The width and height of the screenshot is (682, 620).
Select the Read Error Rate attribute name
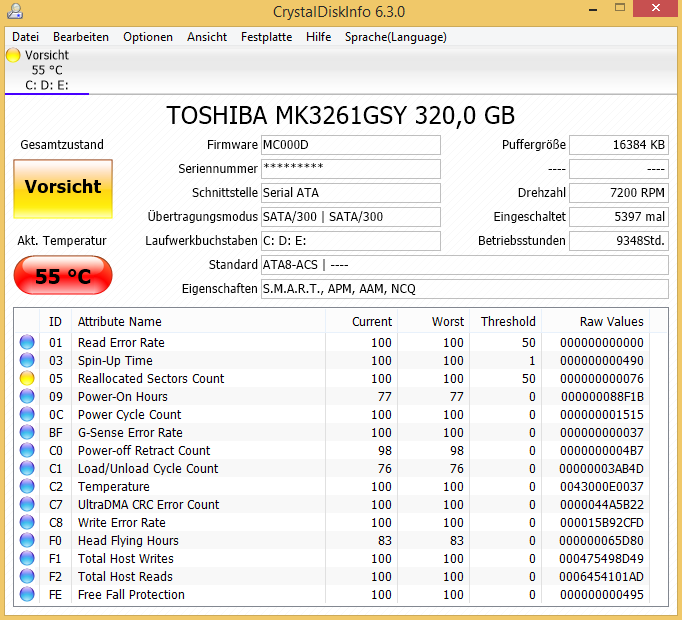click(x=121, y=342)
